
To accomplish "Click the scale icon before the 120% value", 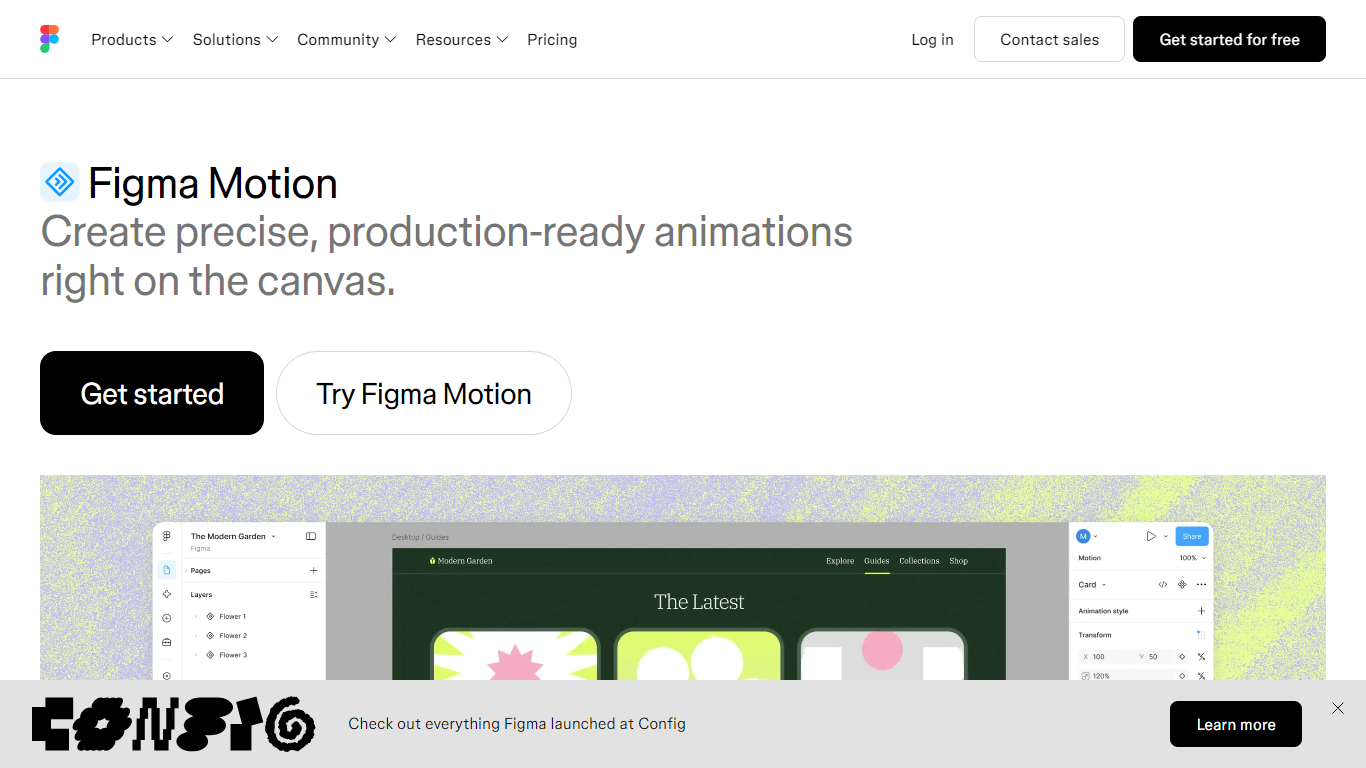I will (x=1086, y=676).
